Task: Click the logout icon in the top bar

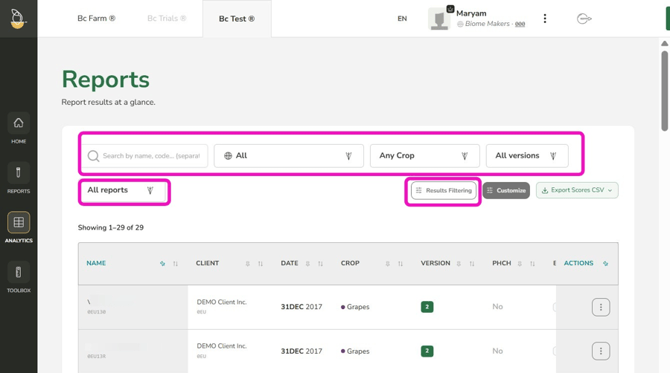Action: [584, 19]
